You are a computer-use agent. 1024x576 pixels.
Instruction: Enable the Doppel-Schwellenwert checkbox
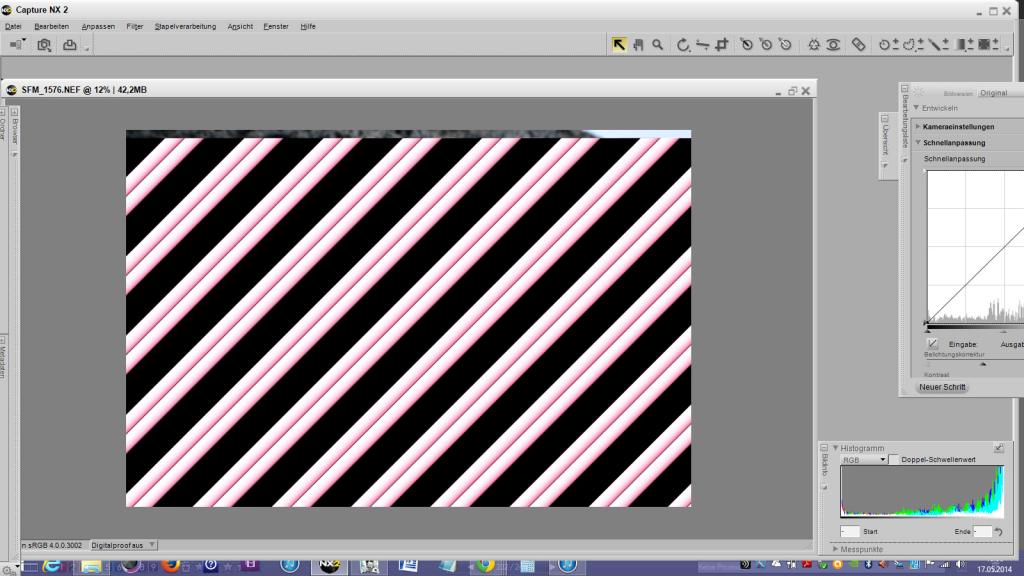pyautogui.click(x=893, y=459)
